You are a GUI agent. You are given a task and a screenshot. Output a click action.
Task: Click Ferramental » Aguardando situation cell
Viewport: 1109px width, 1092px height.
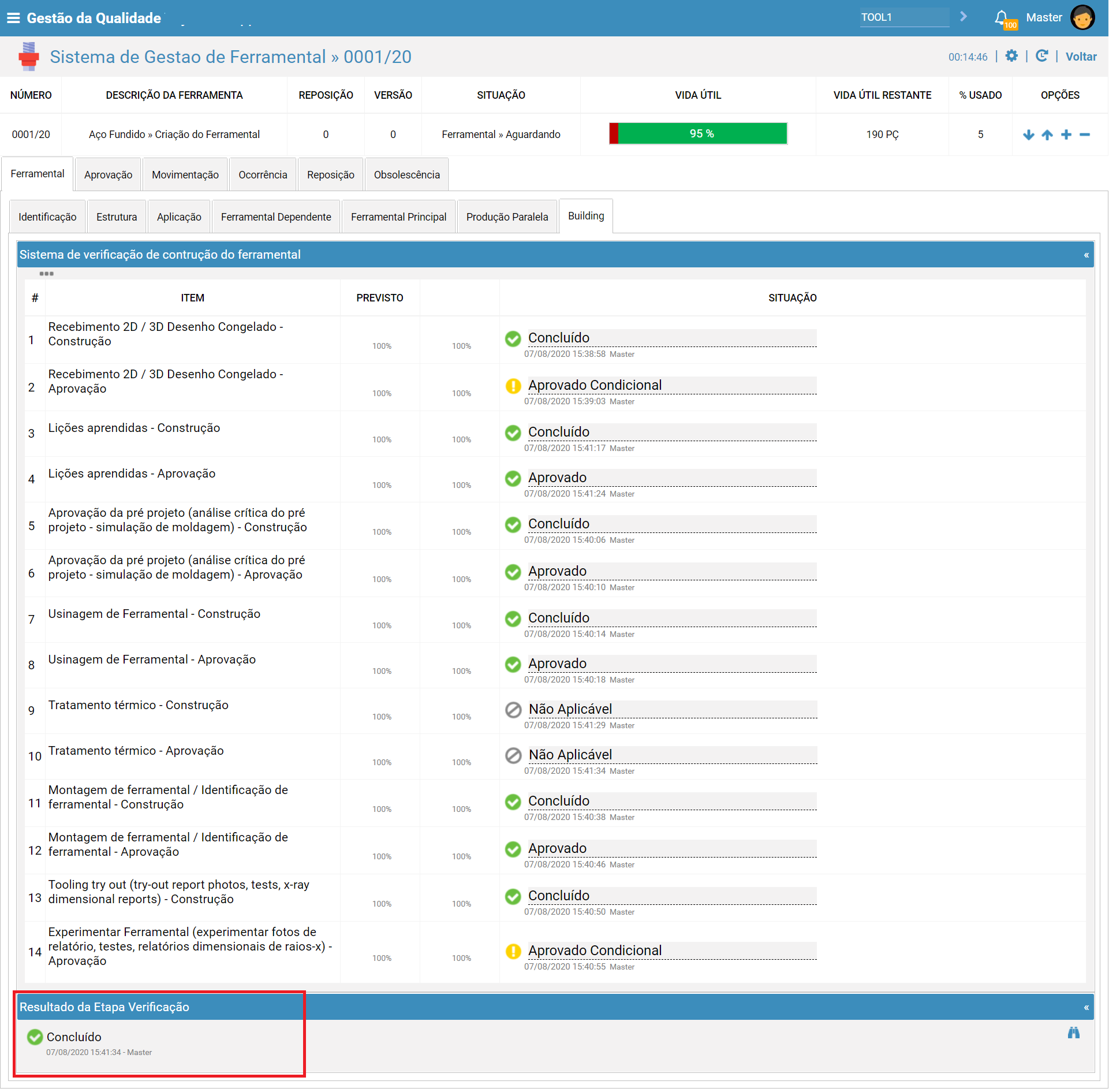point(501,135)
